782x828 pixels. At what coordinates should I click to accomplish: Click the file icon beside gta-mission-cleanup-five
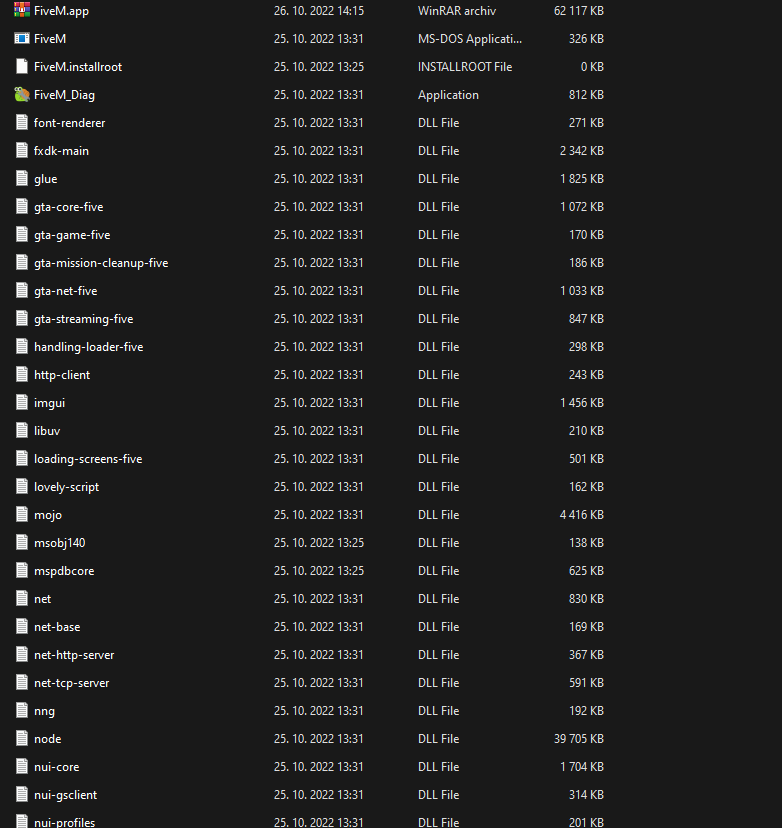pyautogui.click(x=22, y=262)
